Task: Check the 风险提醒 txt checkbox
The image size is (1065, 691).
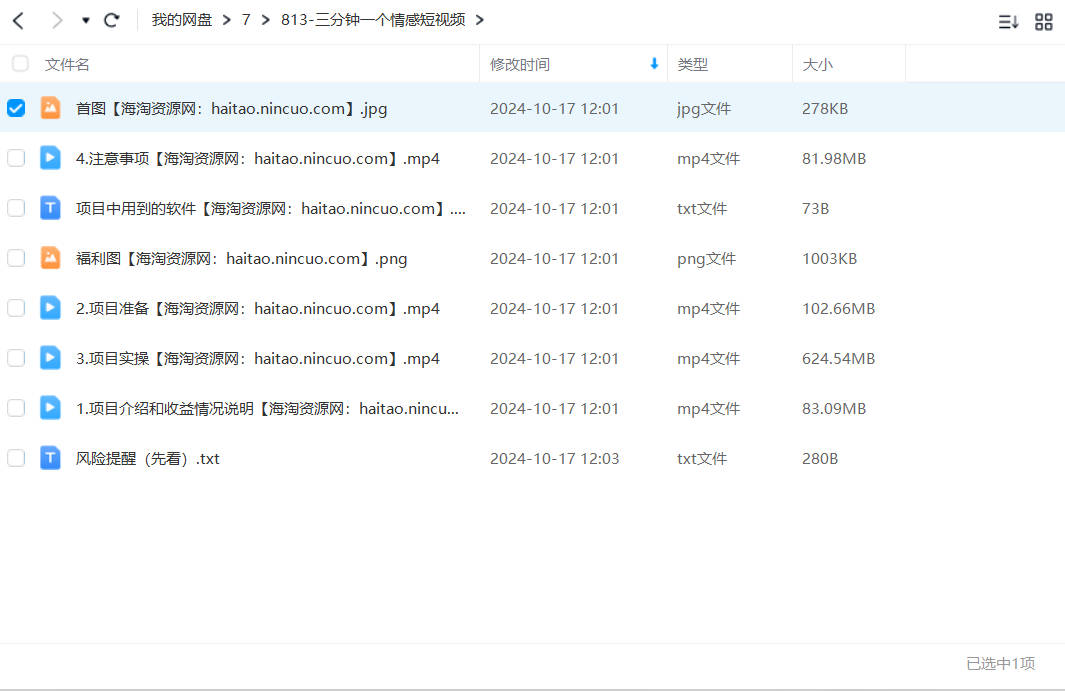Action: (16, 458)
